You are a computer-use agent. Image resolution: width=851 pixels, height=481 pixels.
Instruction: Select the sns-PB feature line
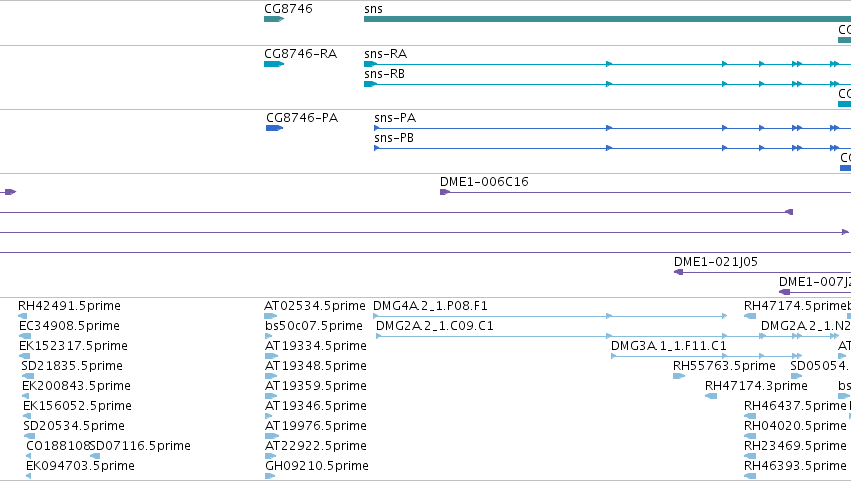pyautogui.click(x=612, y=148)
